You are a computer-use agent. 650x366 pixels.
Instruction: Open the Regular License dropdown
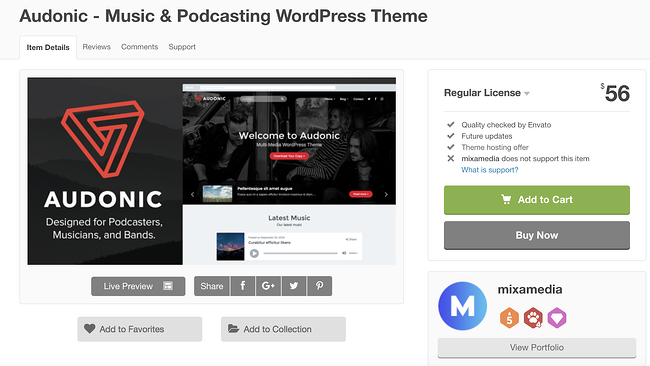[x=487, y=93]
